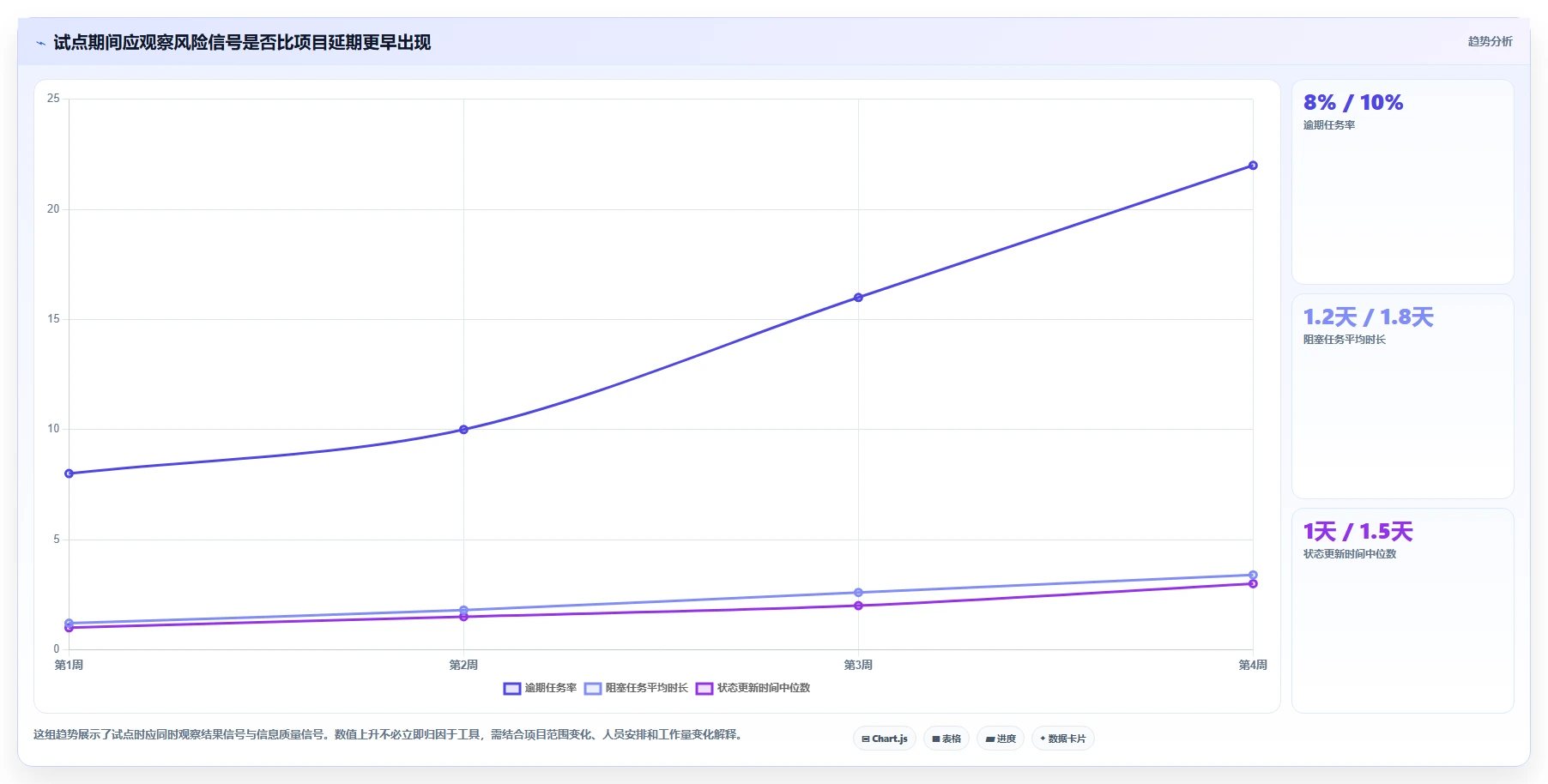The height and width of the screenshot is (784, 1548).
Task: Click the panel title about 风险信号
Action: [x=242, y=43]
